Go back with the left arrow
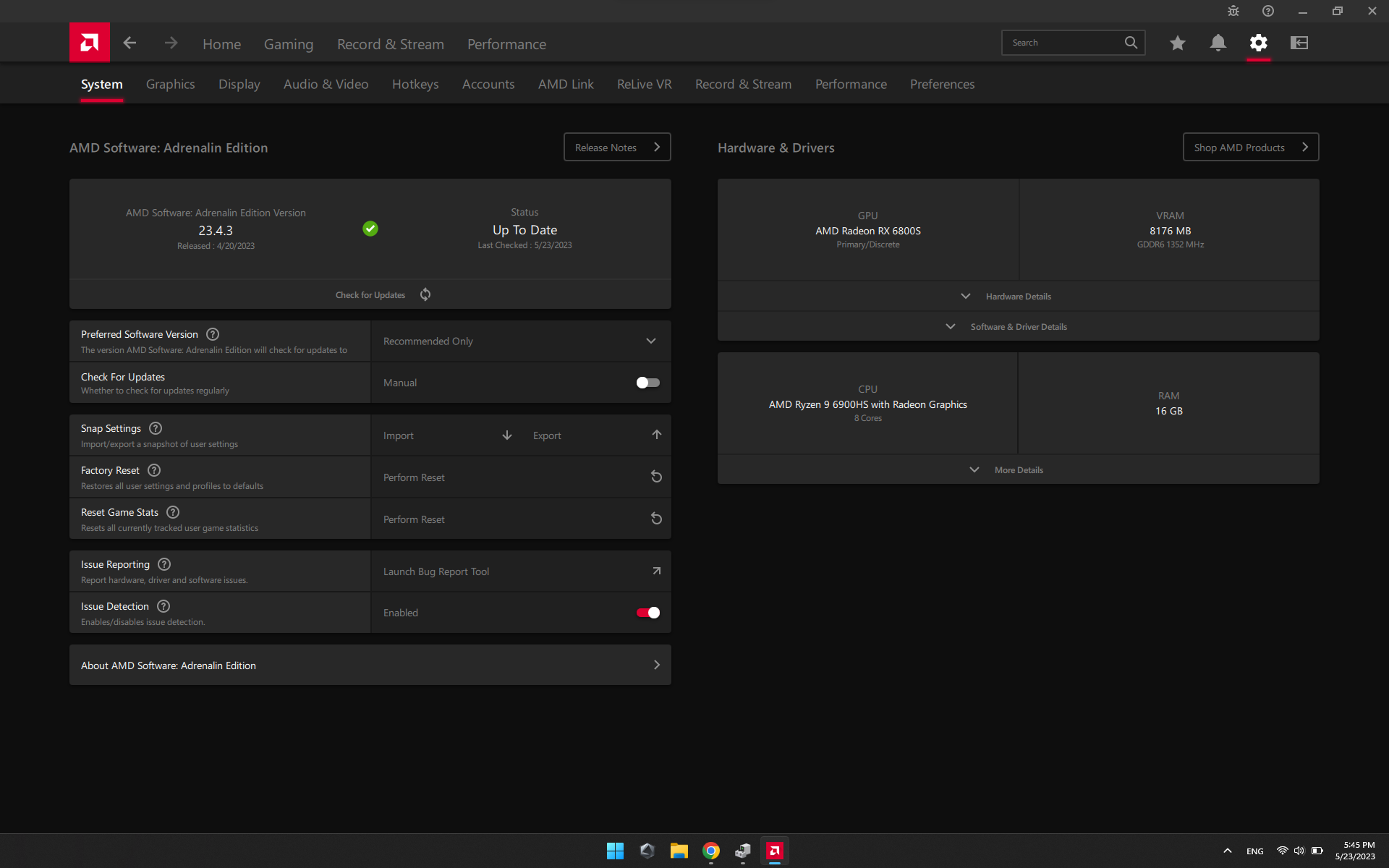1389x868 pixels. 129,43
